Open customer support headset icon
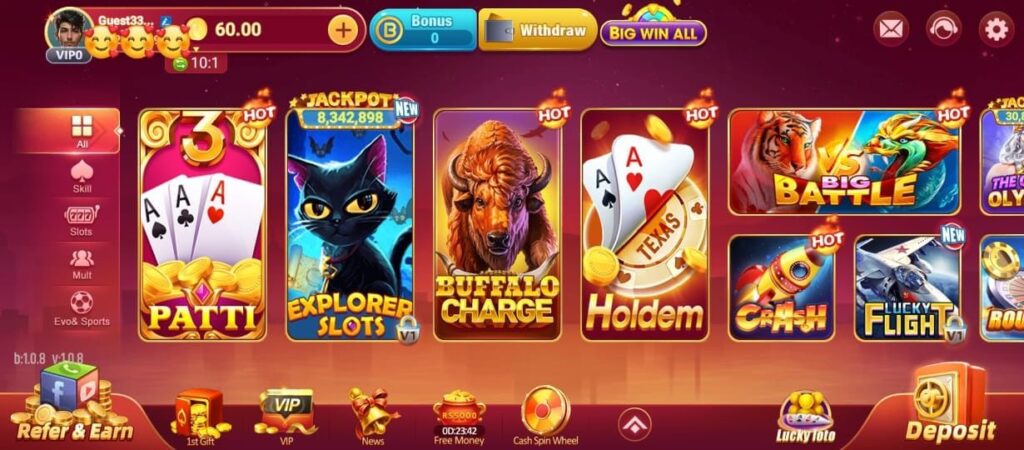 (943, 29)
